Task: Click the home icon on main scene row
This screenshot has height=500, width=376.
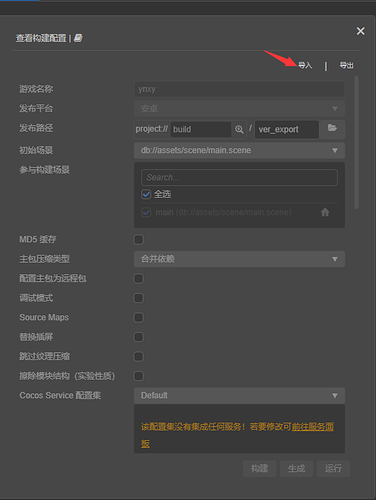Action: pos(325,212)
